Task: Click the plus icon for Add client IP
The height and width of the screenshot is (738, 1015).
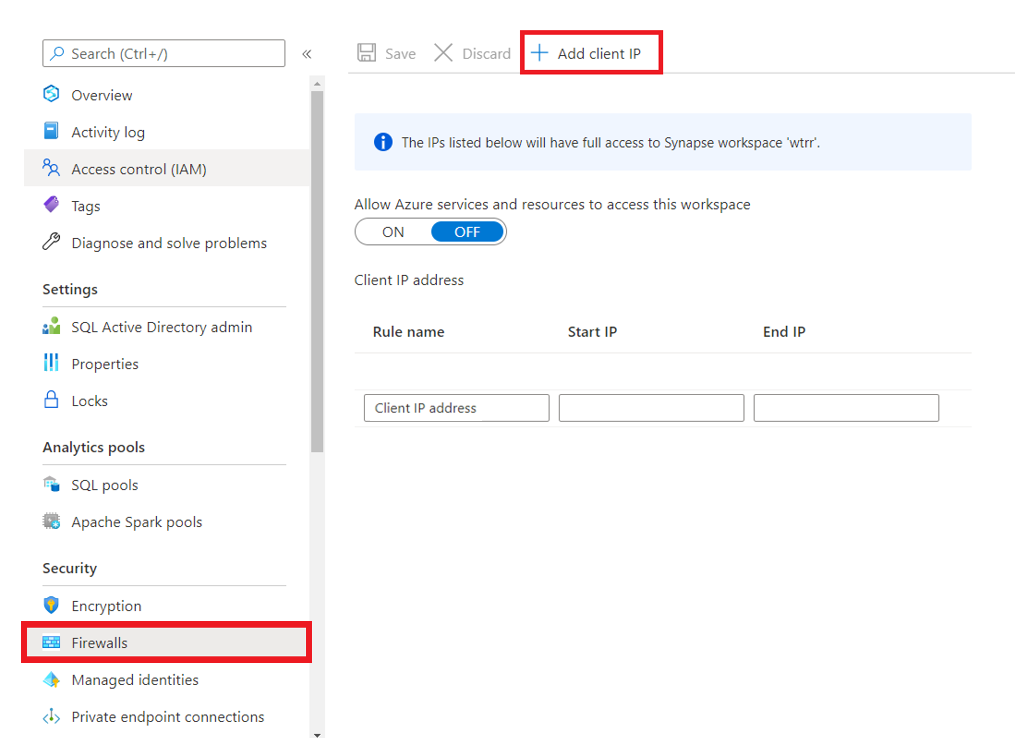Action: pos(539,52)
